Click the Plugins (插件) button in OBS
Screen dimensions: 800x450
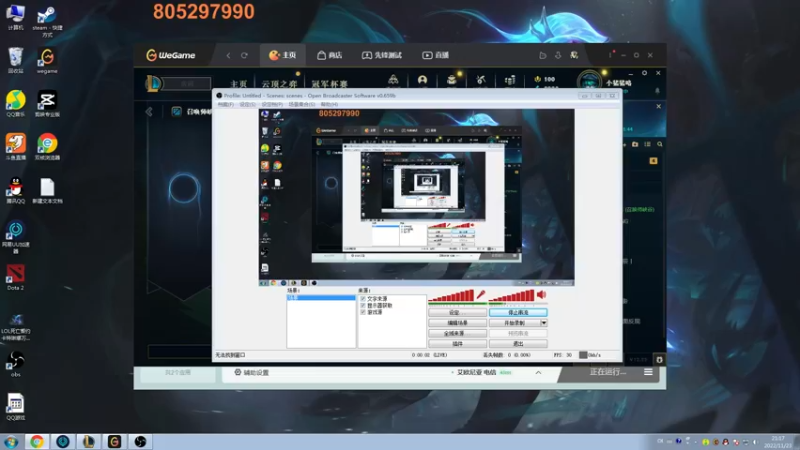click(x=457, y=344)
